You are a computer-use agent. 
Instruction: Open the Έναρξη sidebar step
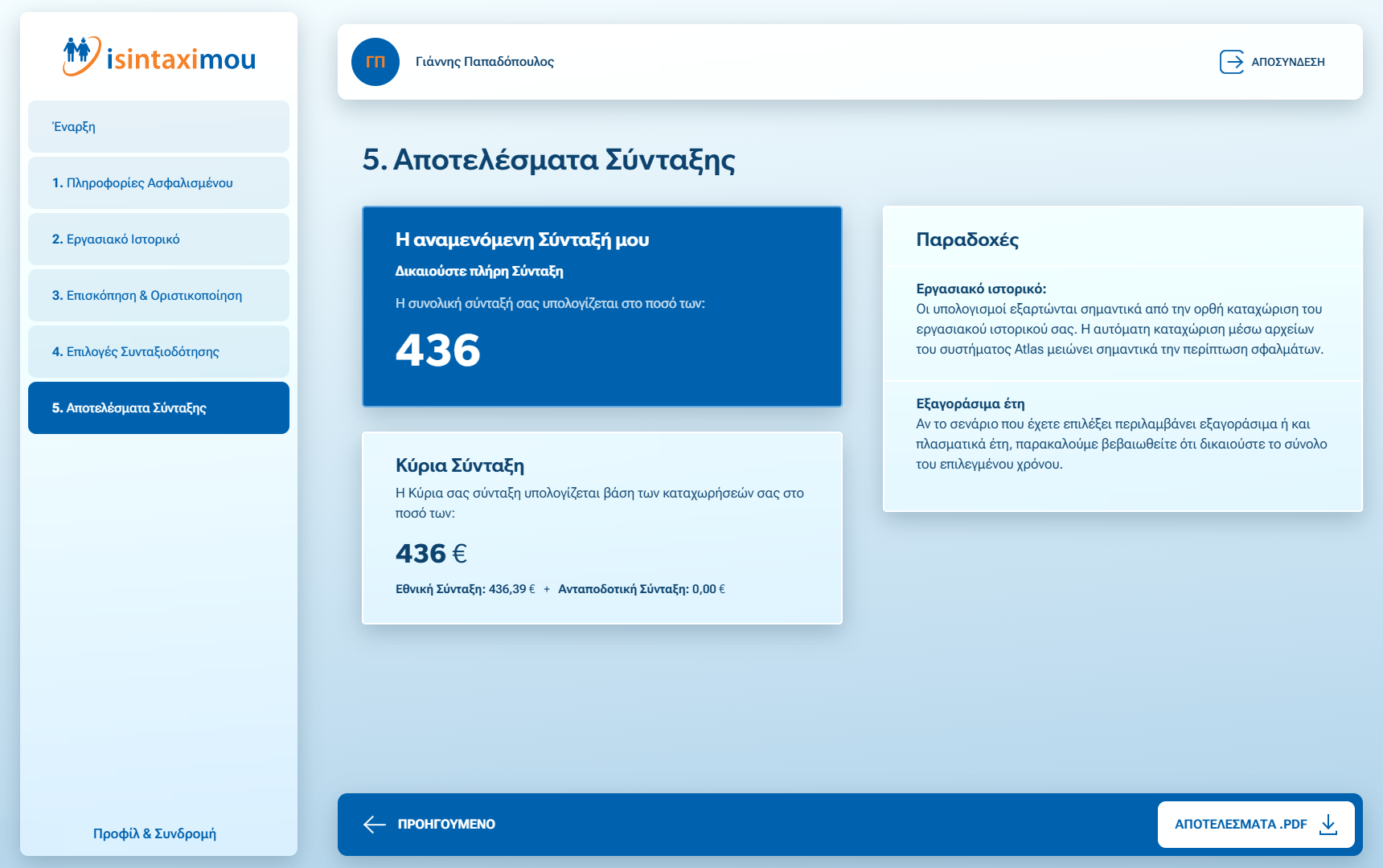(x=158, y=127)
